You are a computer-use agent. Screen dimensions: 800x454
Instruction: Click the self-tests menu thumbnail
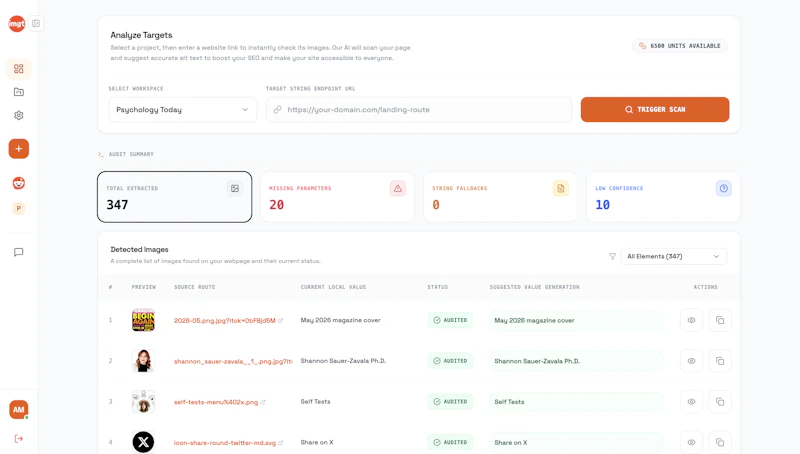click(x=143, y=402)
